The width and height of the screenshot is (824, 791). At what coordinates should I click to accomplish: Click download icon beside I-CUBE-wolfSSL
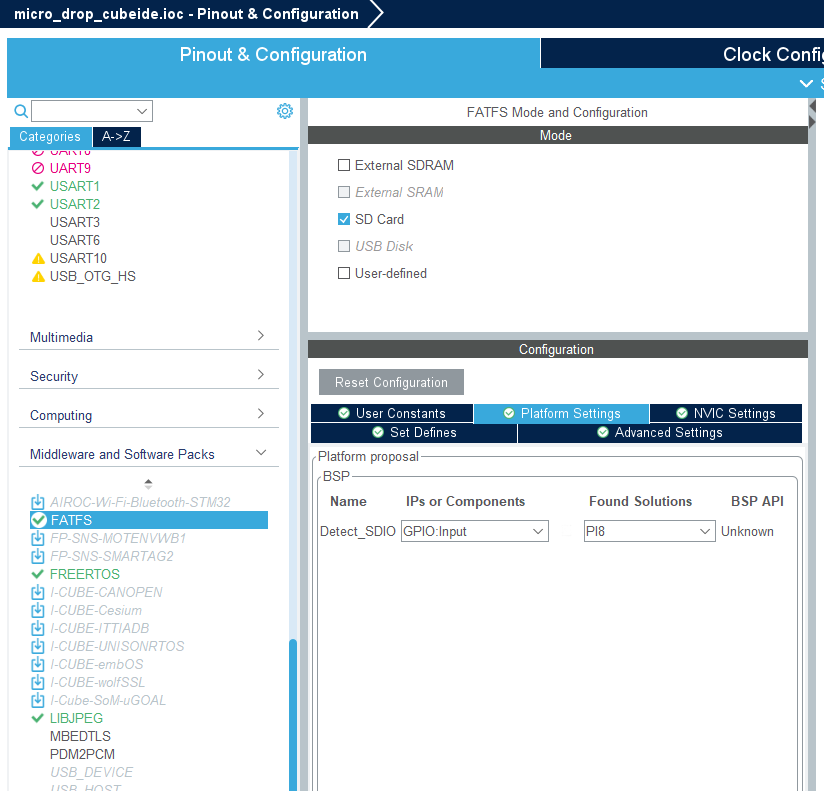(x=38, y=682)
